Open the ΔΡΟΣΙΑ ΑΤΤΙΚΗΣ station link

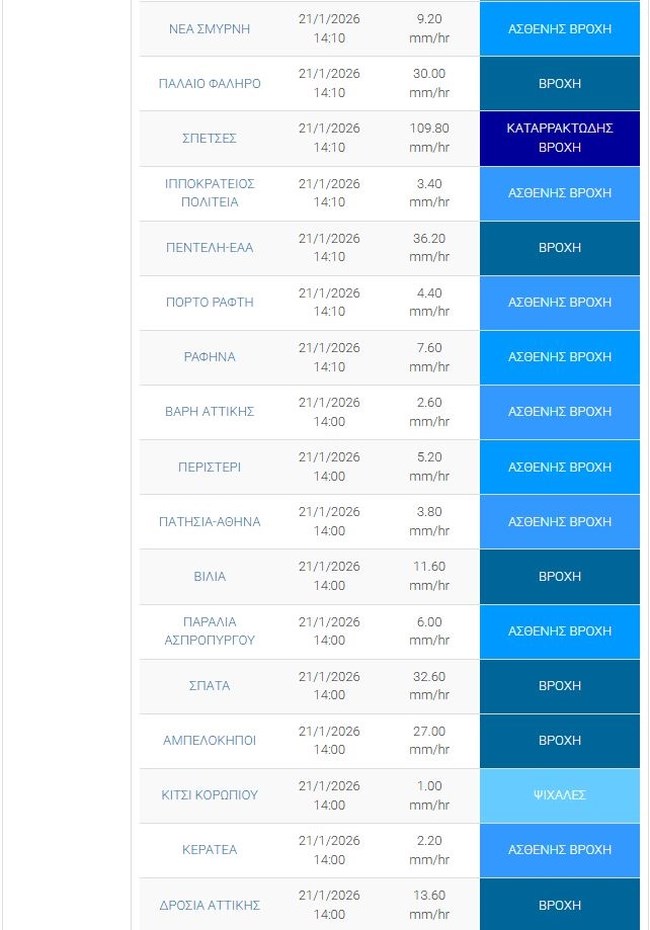[x=209, y=905]
